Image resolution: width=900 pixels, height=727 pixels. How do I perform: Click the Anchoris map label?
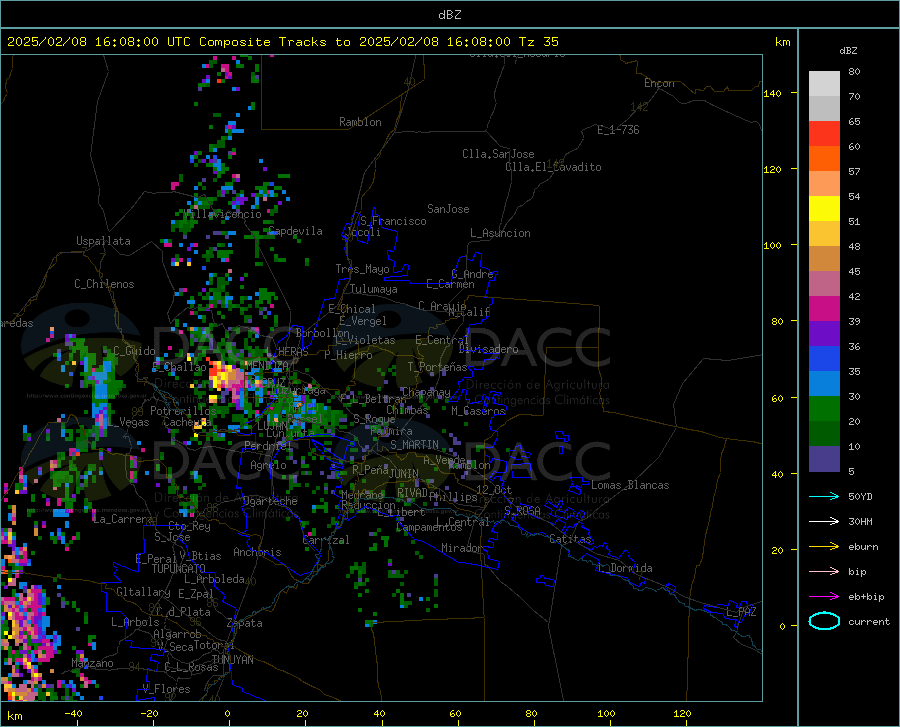[x=257, y=553]
